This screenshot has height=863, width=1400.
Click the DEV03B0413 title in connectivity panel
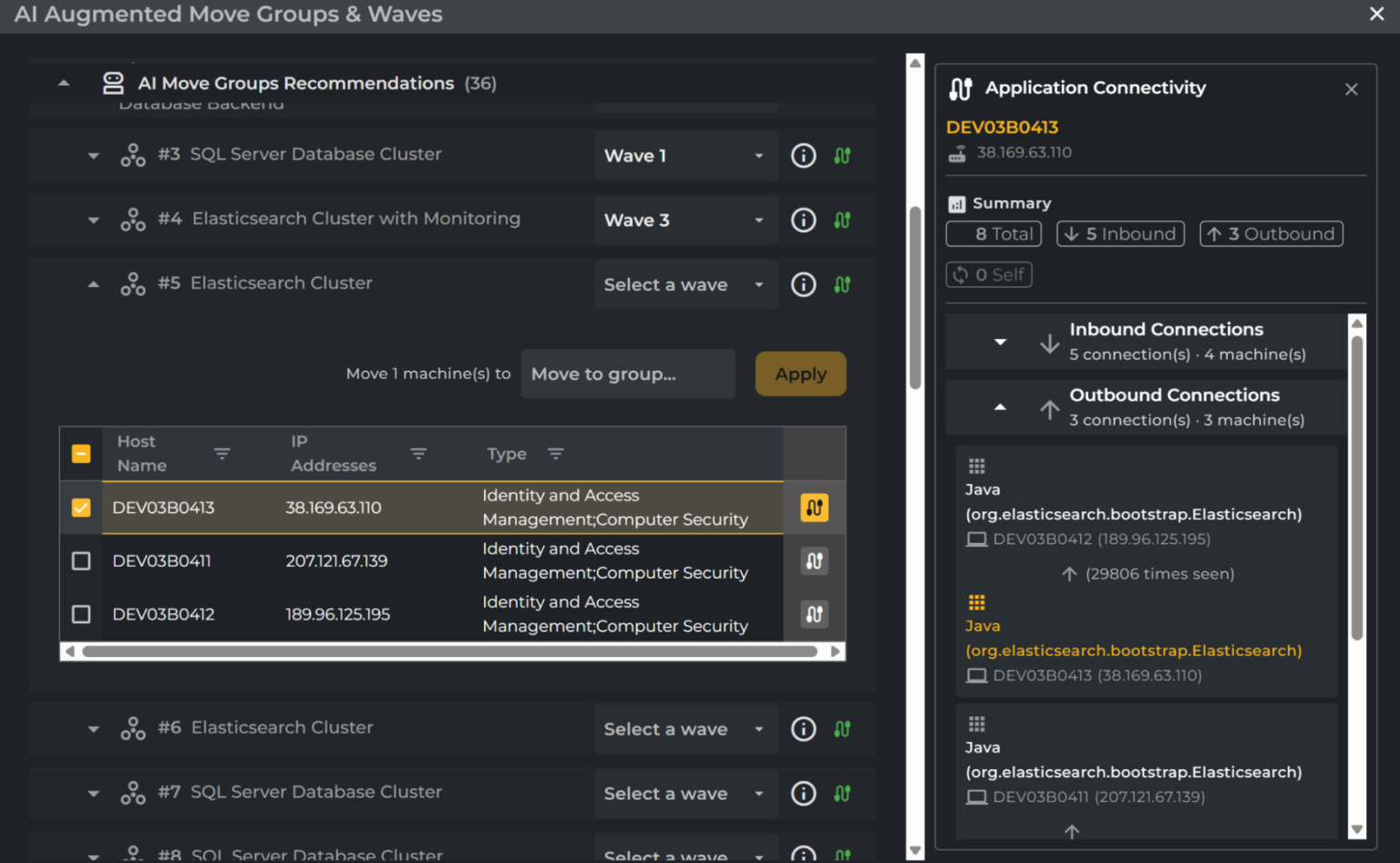click(1002, 128)
